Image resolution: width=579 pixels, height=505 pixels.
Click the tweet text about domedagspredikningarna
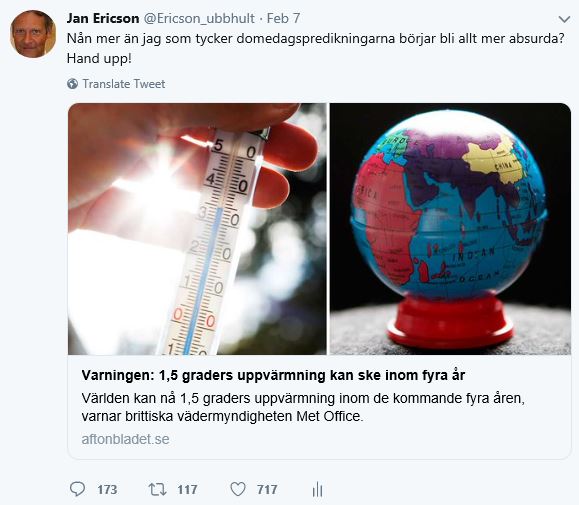point(316,48)
